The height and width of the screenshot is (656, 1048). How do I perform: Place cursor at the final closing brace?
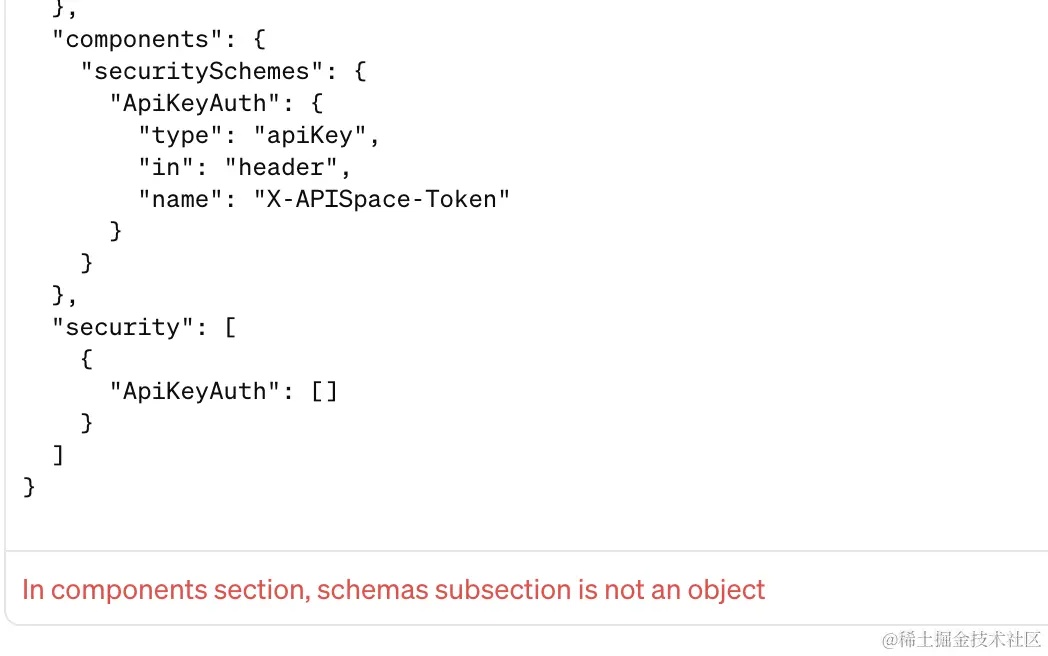[29, 487]
